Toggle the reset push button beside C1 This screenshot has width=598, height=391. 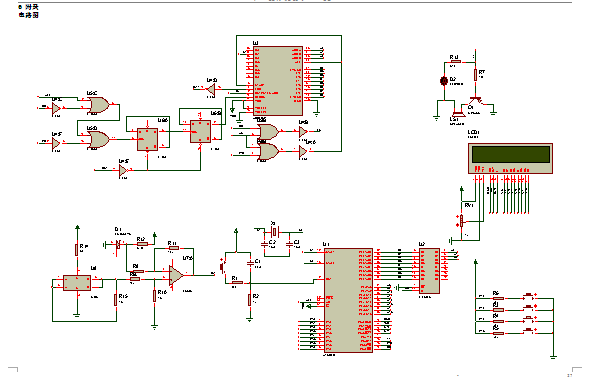pyautogui.click(x=222, y=265)
